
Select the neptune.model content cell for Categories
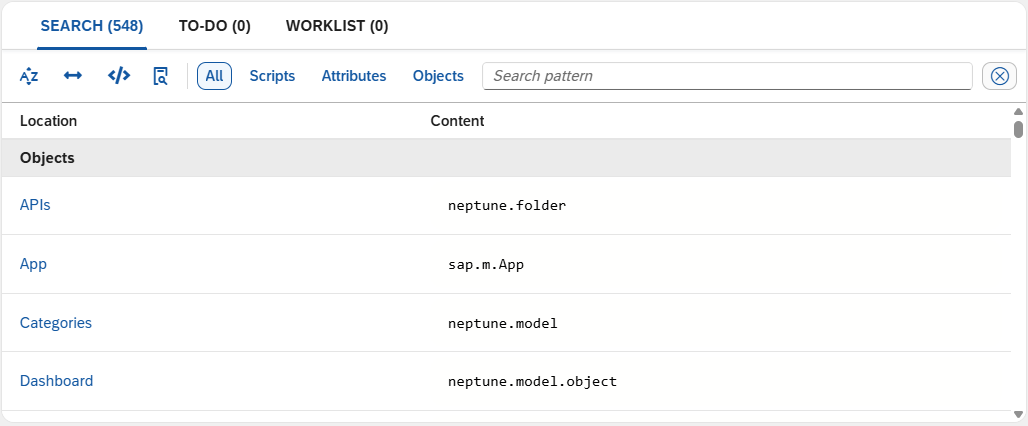[x=503, y=323]
